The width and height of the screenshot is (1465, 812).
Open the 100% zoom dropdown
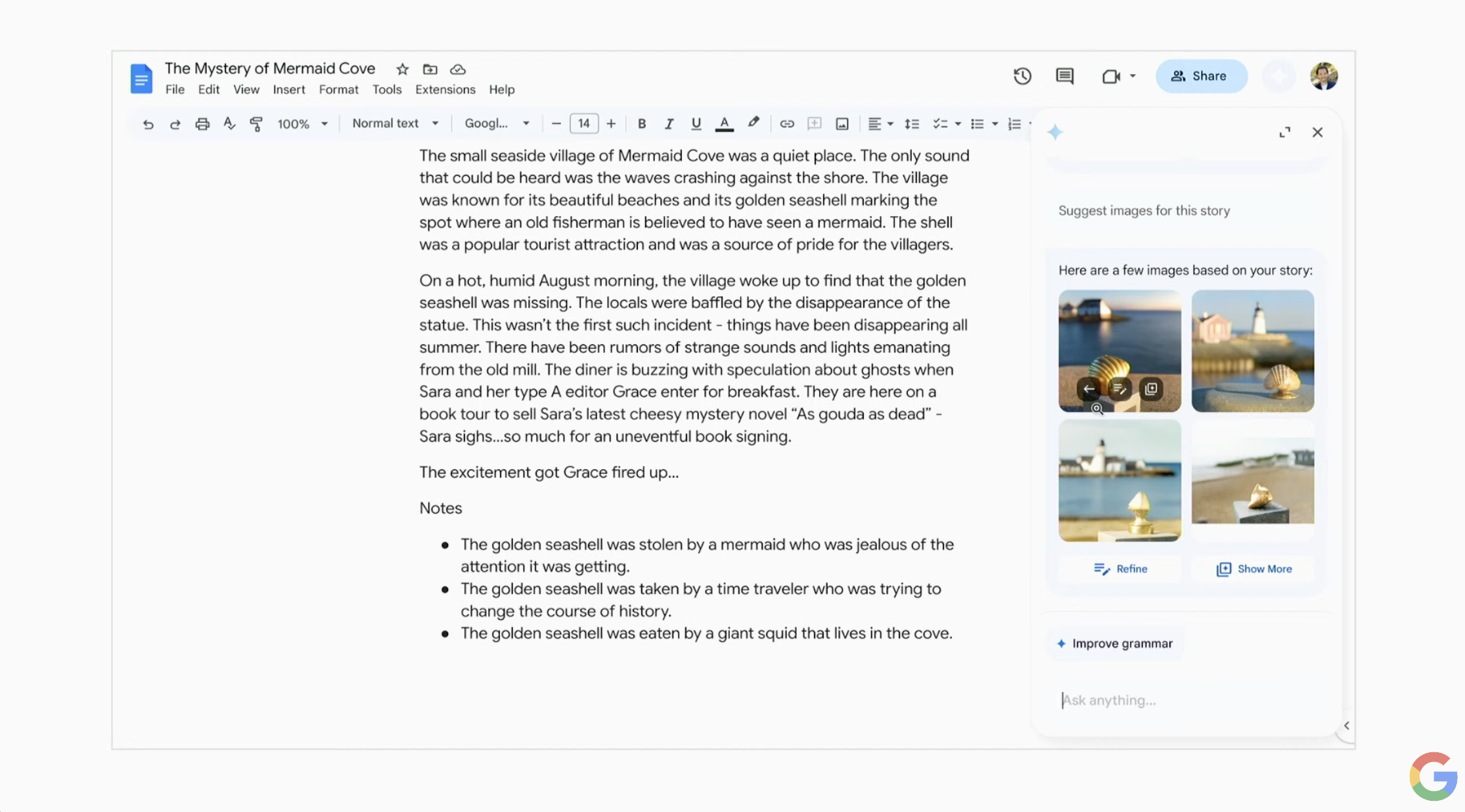click(302, 124)
